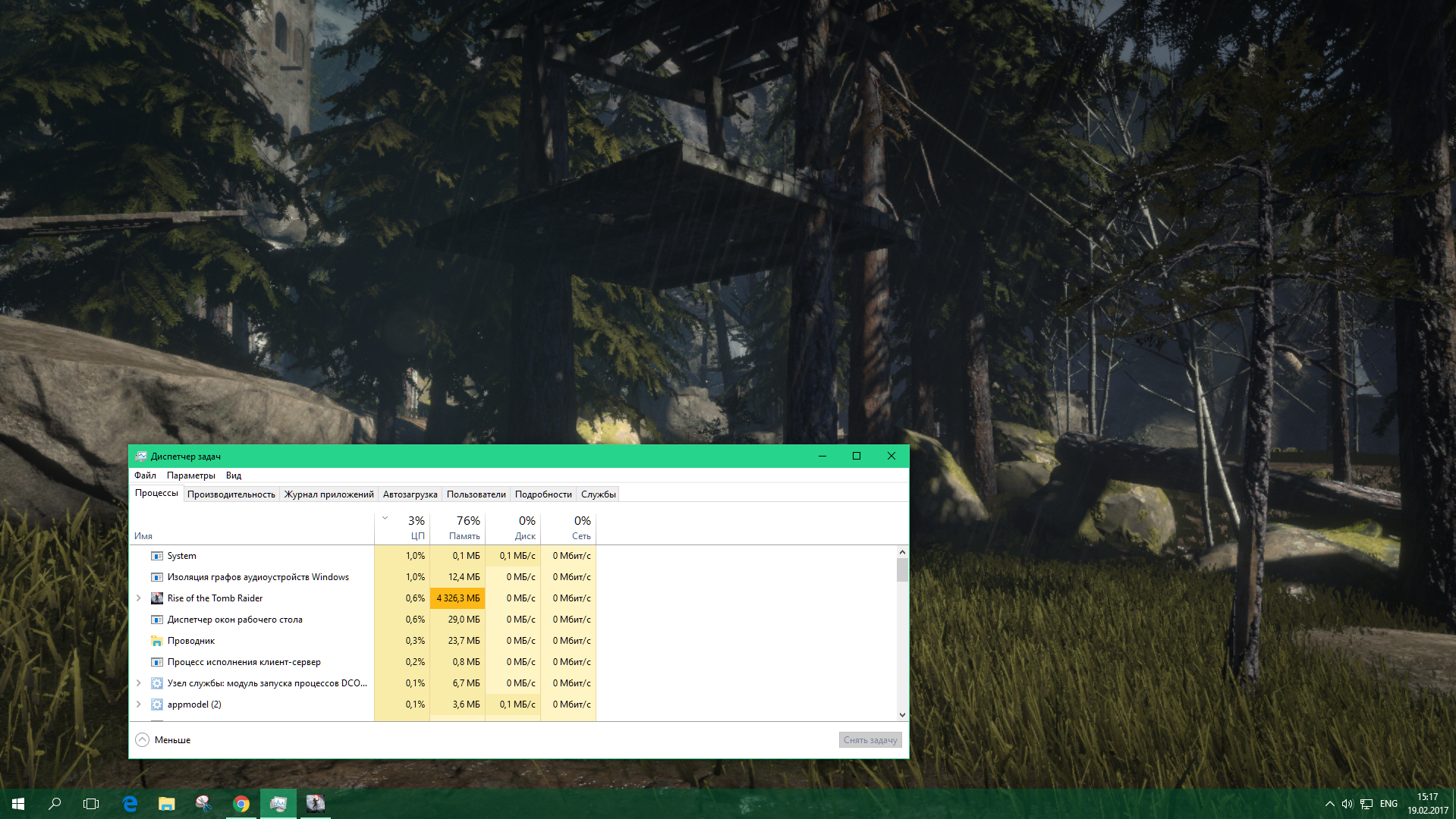Open taskbar search magnifier

point(55,804)
